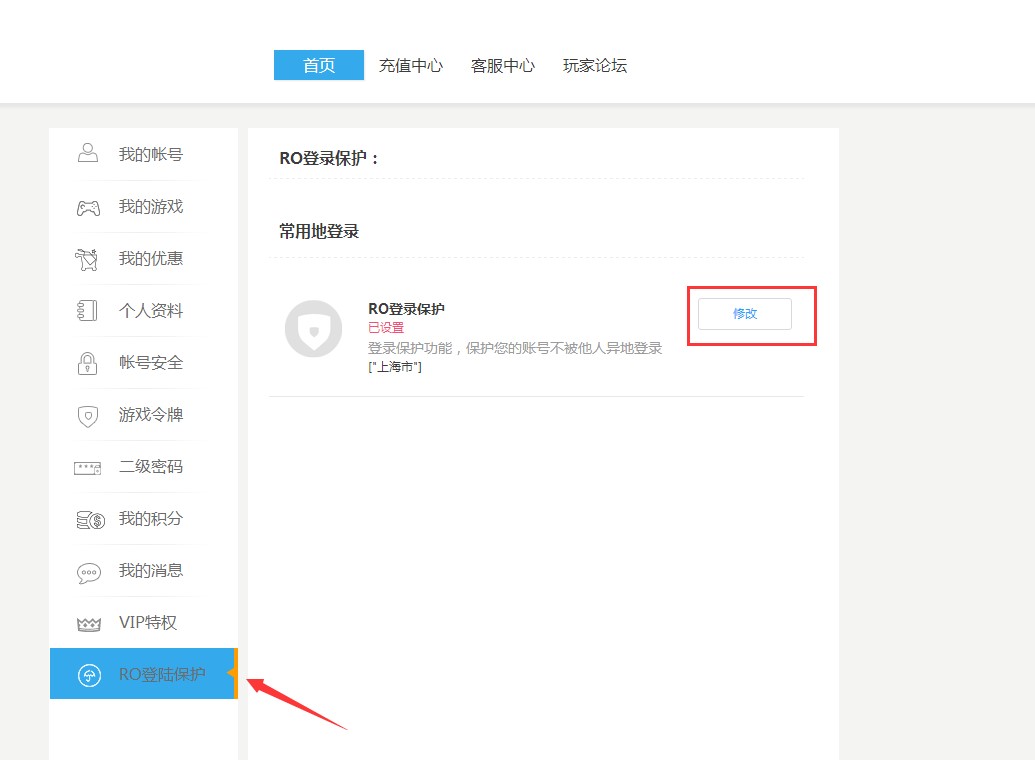Click the bold RO登录保护 item title
This screenshot has width=1035, height=760.
pyautogui.click(x=406, y=309)
